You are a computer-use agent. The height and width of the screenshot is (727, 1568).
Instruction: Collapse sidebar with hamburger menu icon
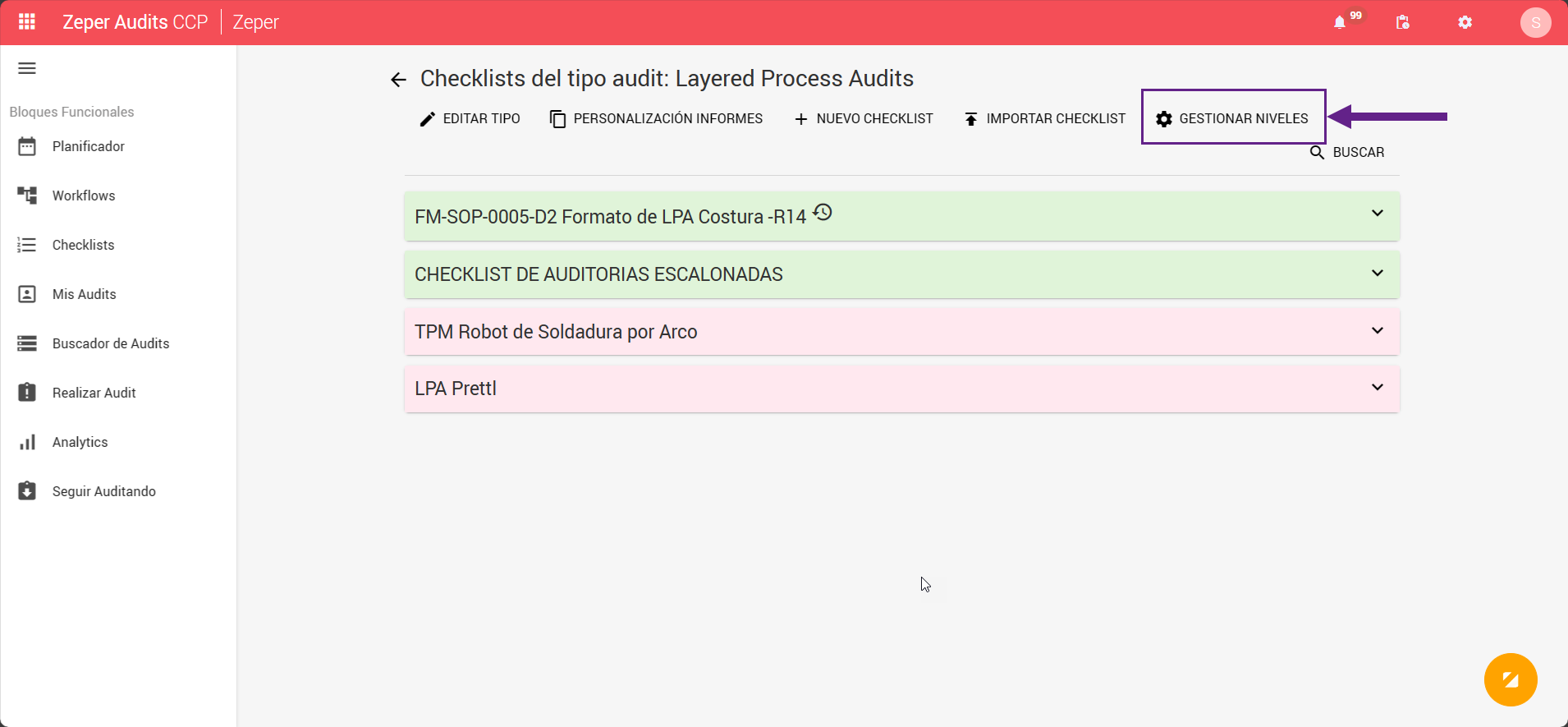tap(27, 68)
